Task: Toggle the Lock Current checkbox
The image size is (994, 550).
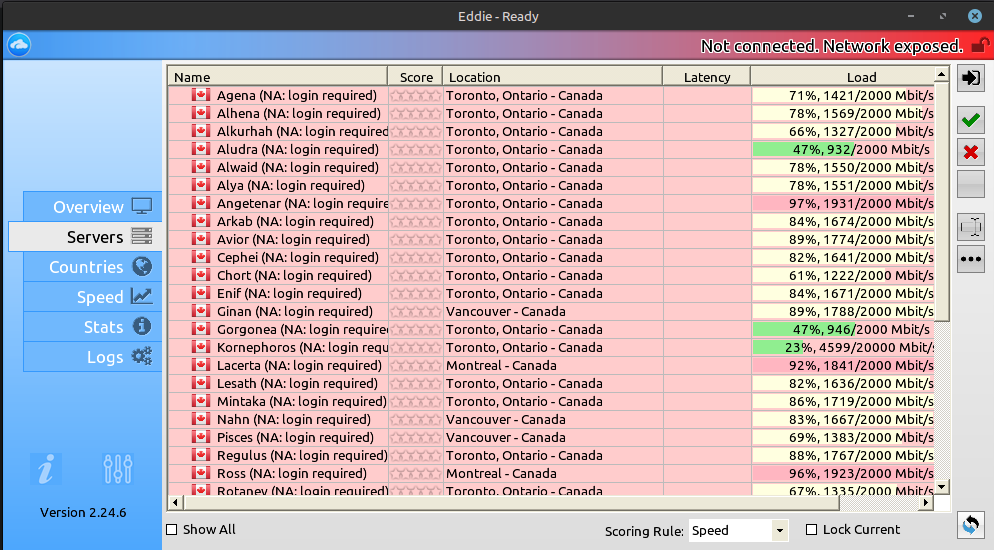Action: [x=811, y=530]
